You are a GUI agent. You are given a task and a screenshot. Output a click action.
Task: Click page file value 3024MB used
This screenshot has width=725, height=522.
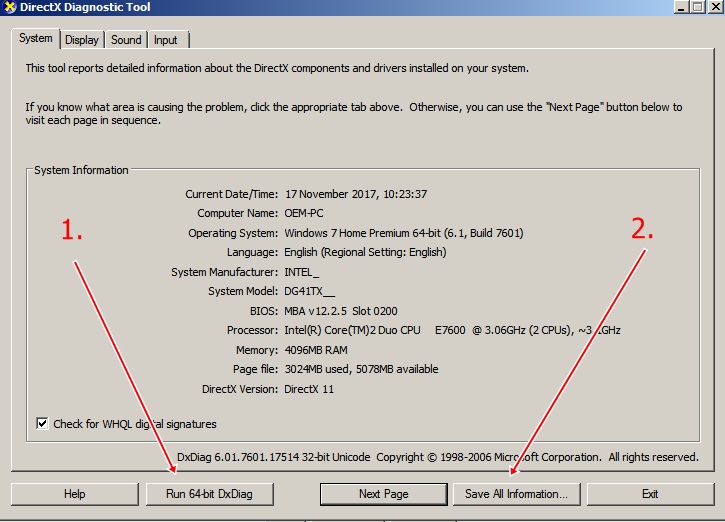pos(317,369)
